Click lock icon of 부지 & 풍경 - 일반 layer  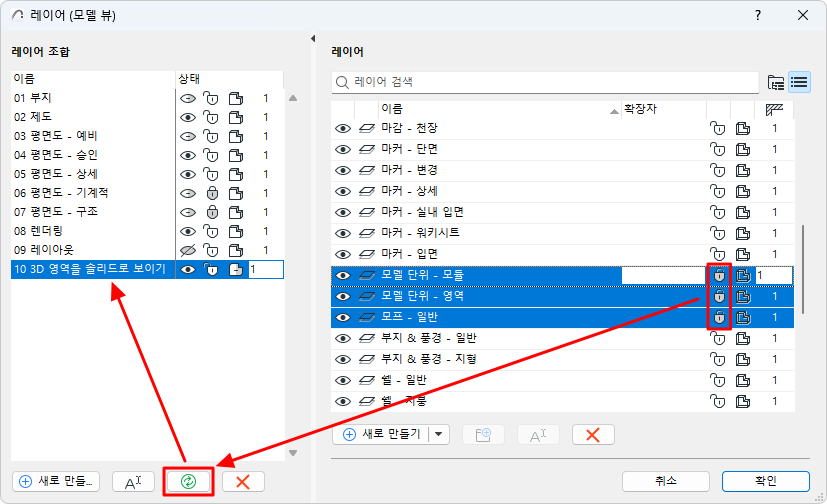click(x=718, y=338)
